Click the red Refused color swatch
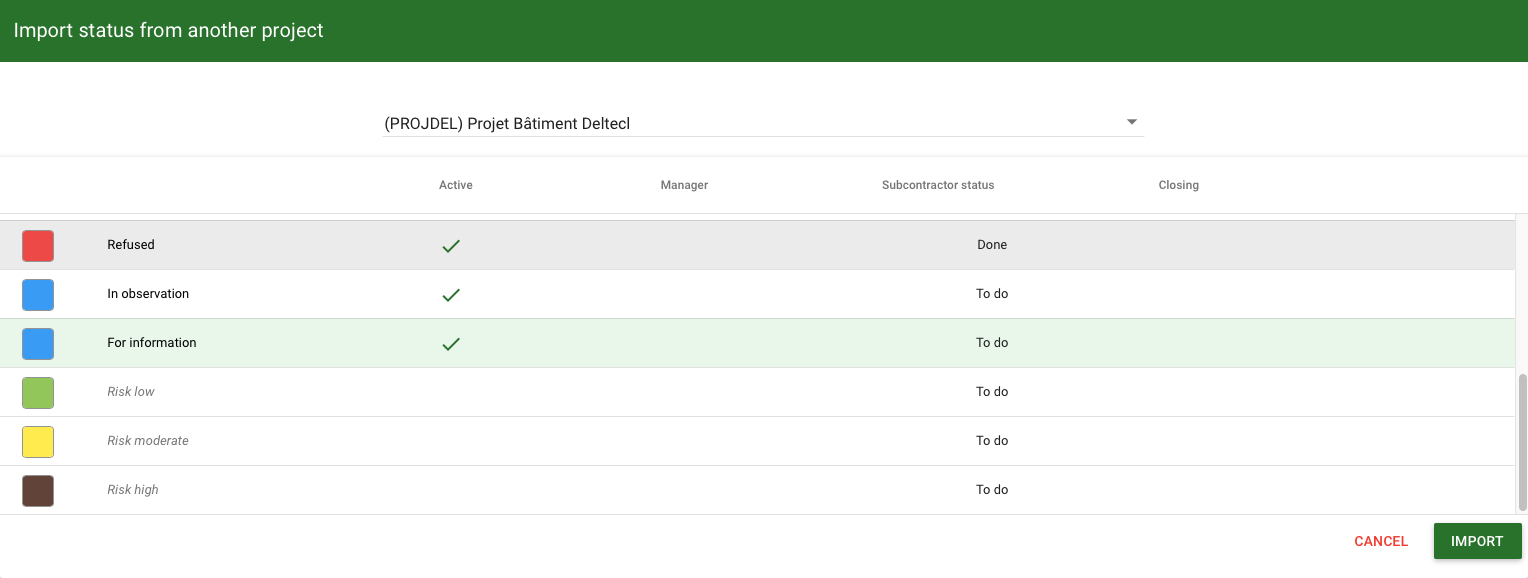This screenshot has height=578, width=1528. [38, 245]
